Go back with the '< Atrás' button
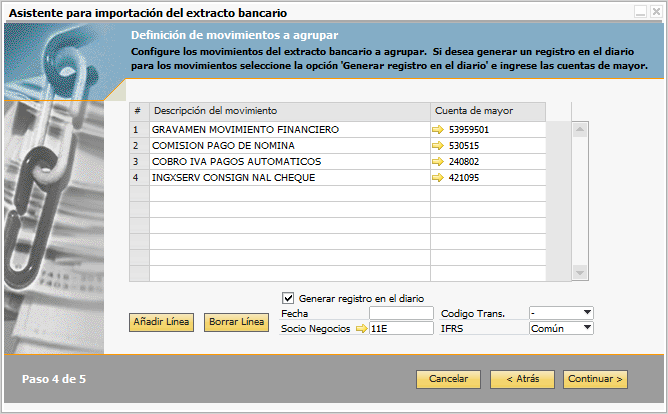 click(x=523, y=380)
